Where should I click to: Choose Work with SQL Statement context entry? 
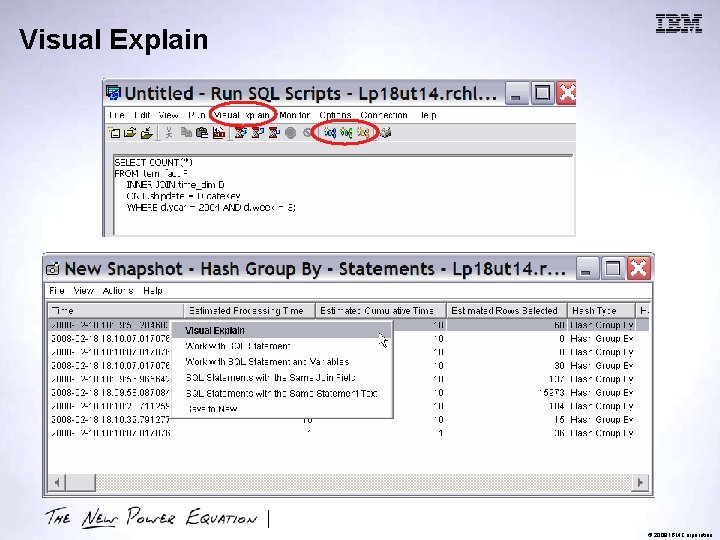click(x=281, y=346)
